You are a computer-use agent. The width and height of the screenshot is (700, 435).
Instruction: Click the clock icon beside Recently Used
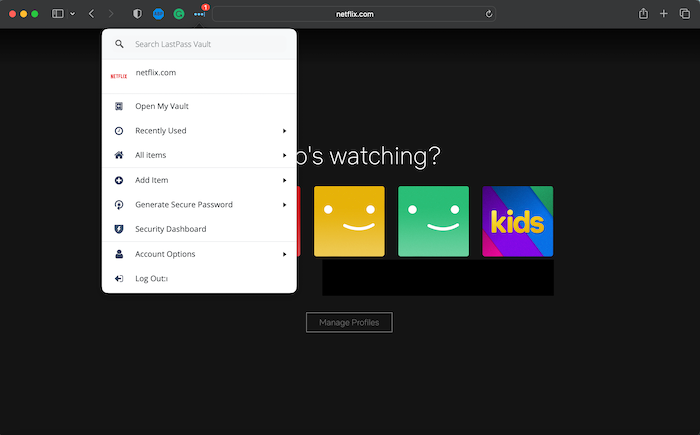click(119, 131)
